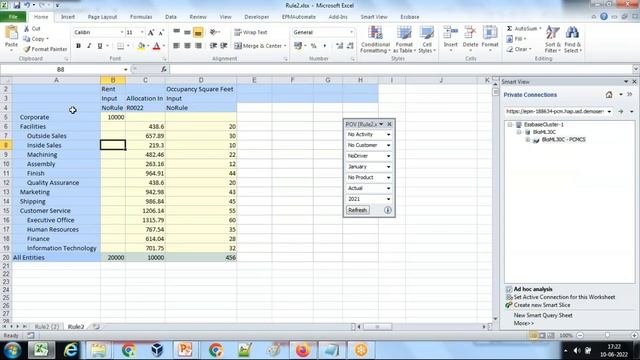Screen dimensions: 640x360
Task: Click Merge & Center
Action: (258, 46)
